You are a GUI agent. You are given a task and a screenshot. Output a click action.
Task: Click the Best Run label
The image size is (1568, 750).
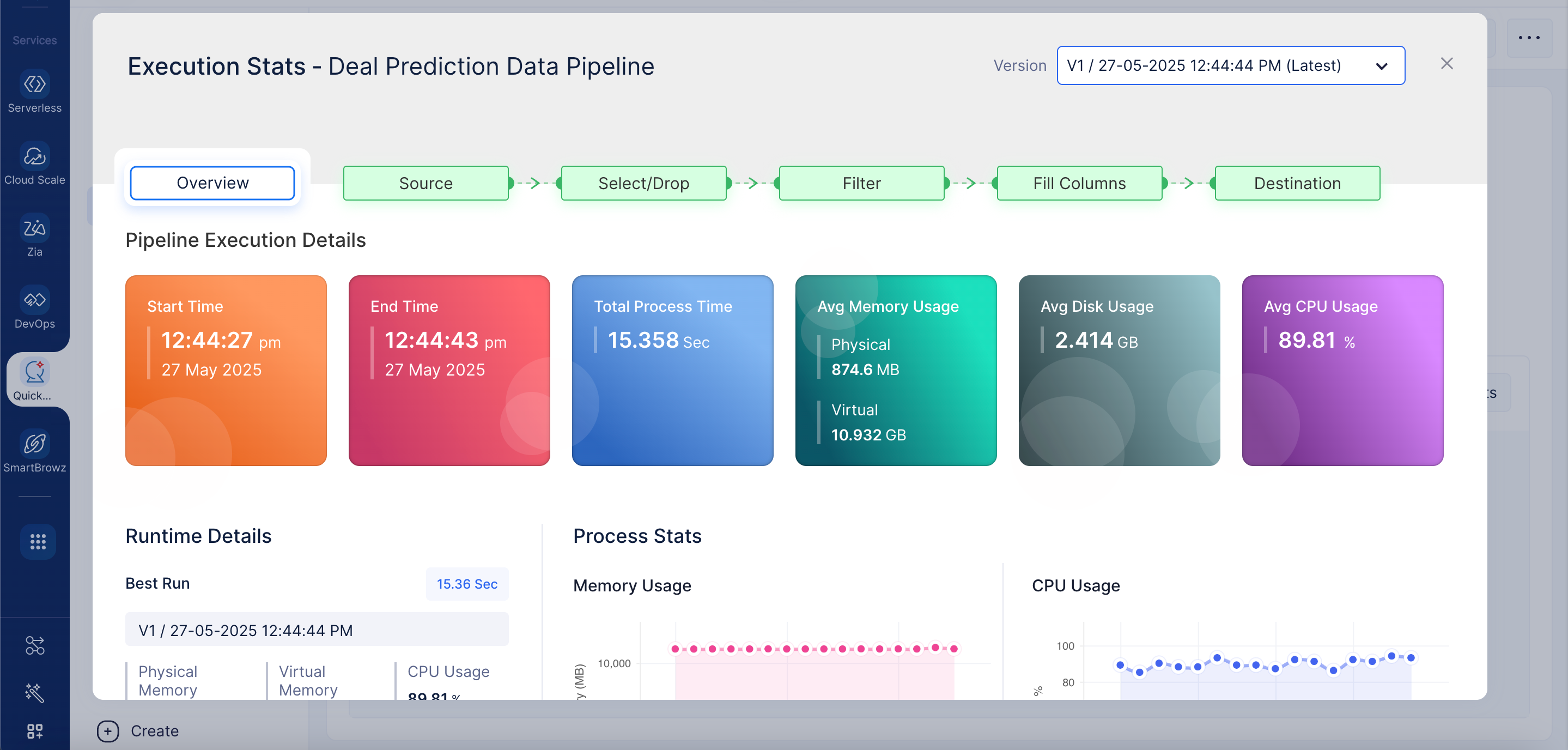tap(157, 583)
